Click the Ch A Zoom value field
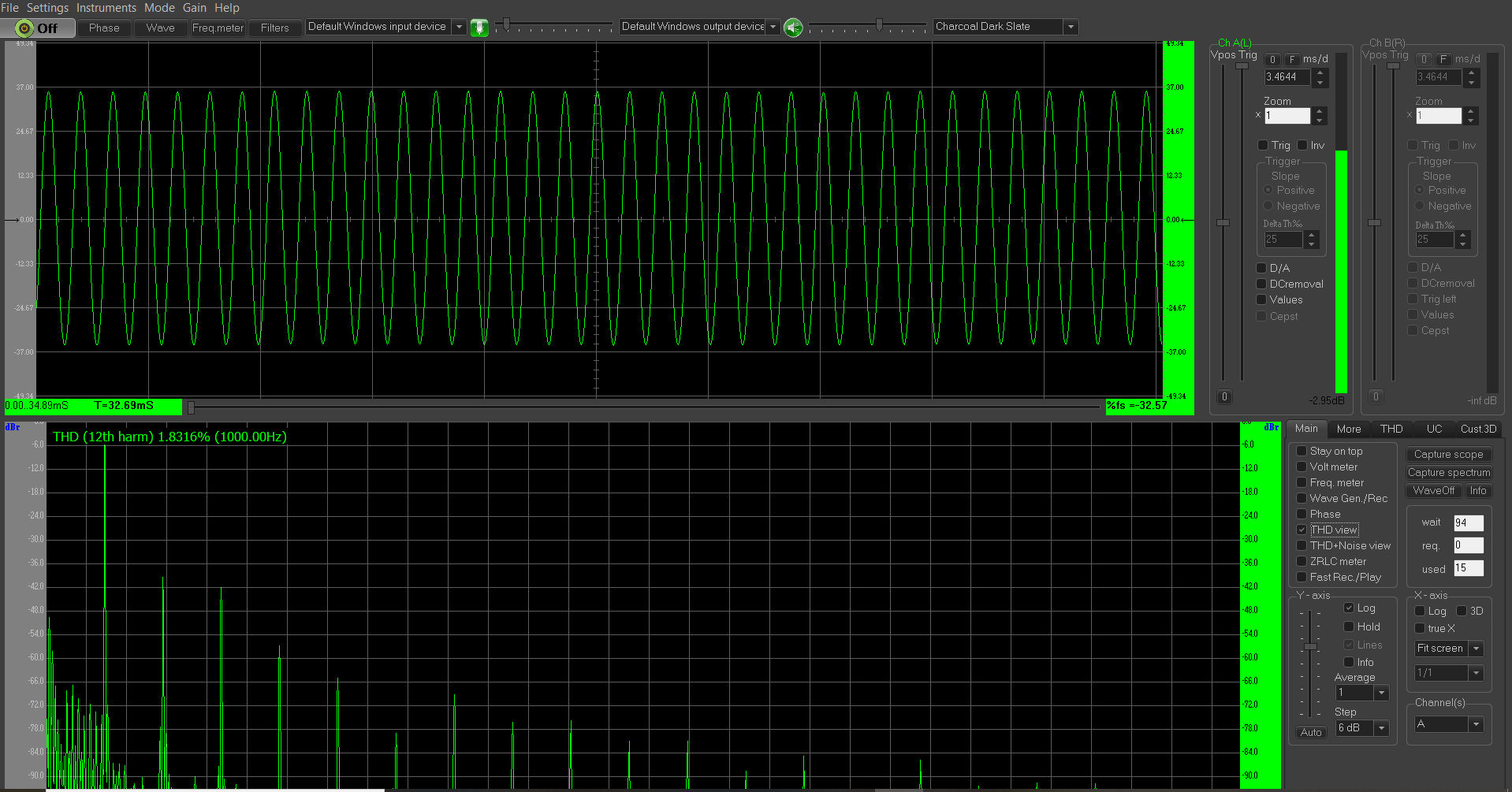Viewport: 1512px width, 792px height. 1287,116
